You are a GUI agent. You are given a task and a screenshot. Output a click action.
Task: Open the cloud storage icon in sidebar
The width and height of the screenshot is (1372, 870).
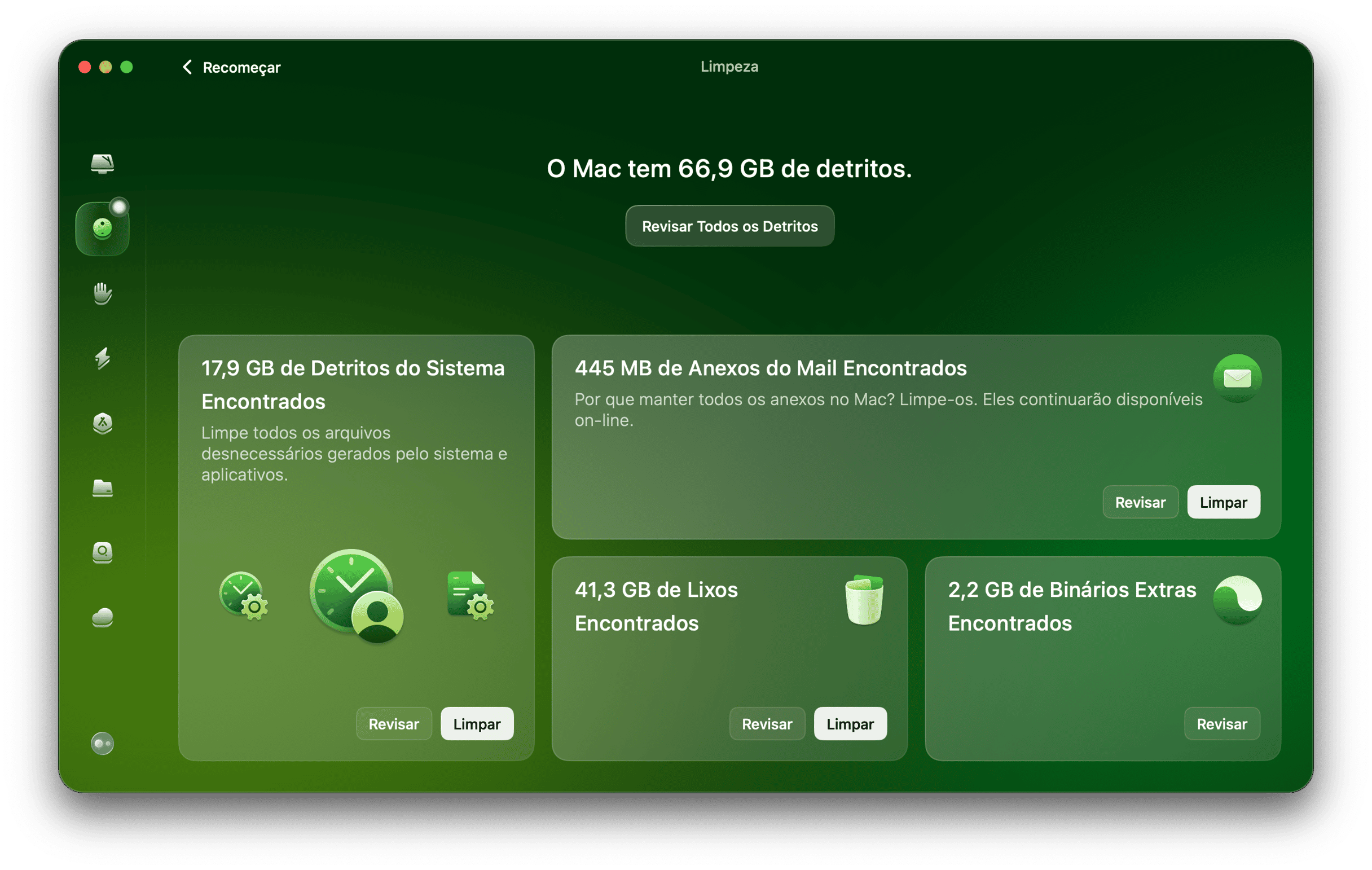tap(103, 619)
